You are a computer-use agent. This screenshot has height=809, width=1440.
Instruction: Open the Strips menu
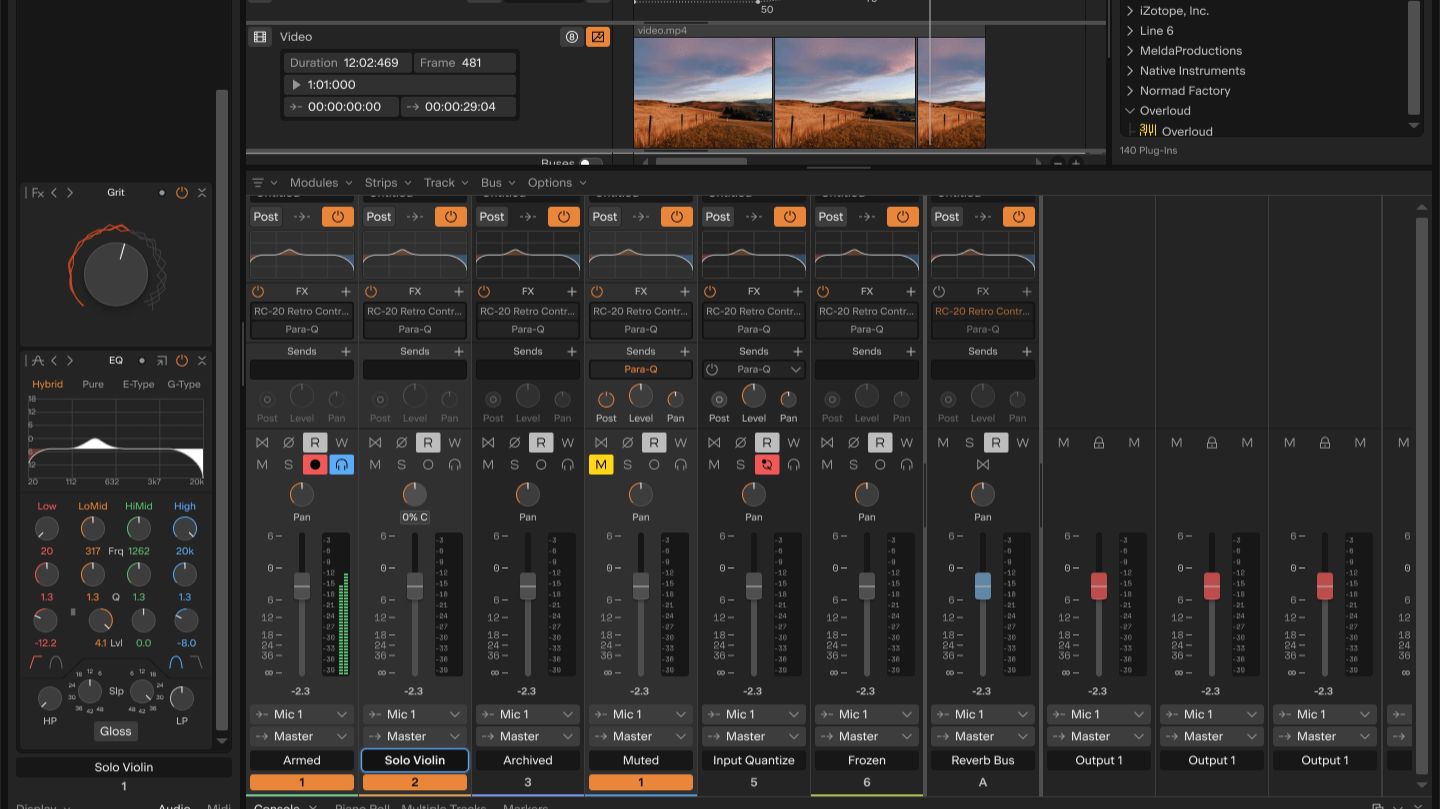point(388,183)
